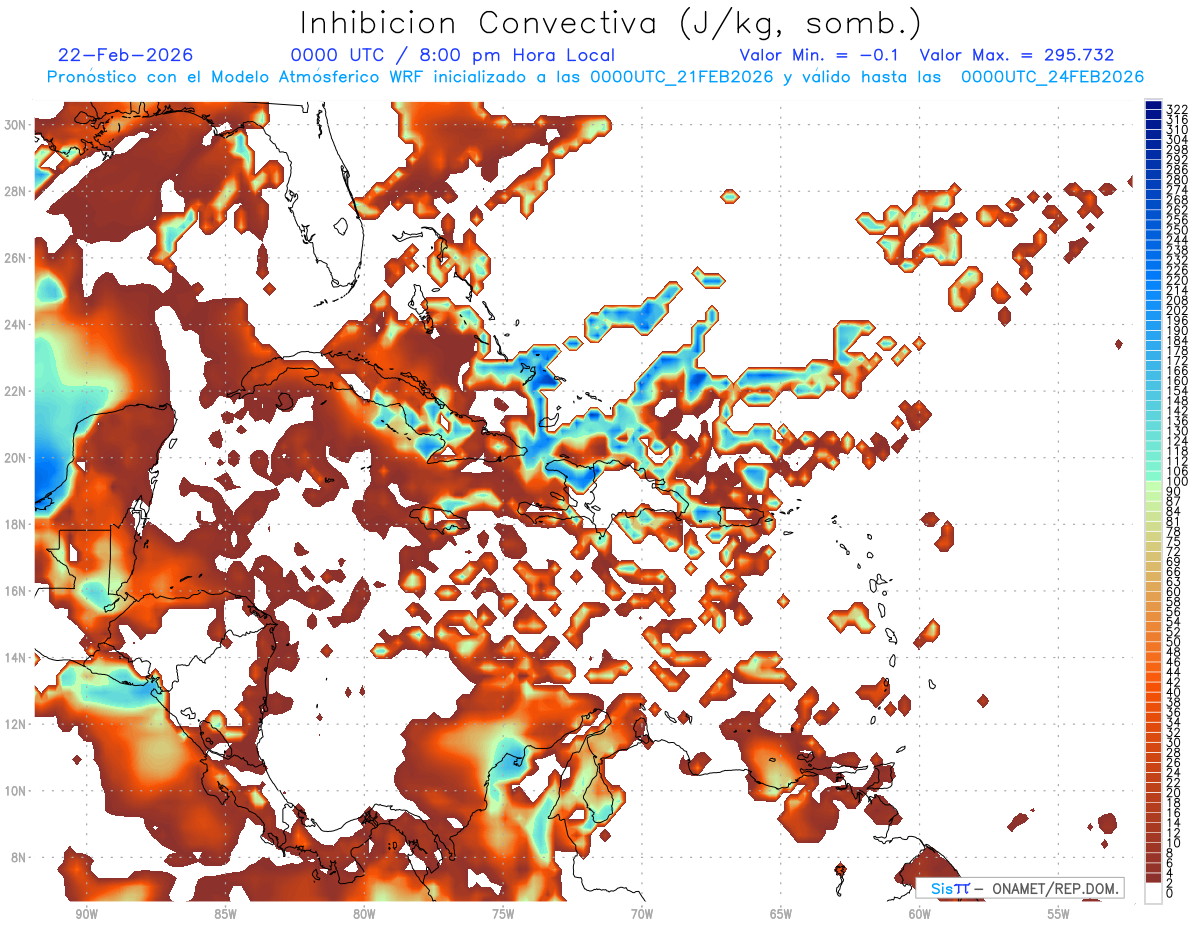This screenshot has height=927, width=1200.
Task: Select the "Valor Max. = 295.732" readout
Action: tap(1017, 55)
